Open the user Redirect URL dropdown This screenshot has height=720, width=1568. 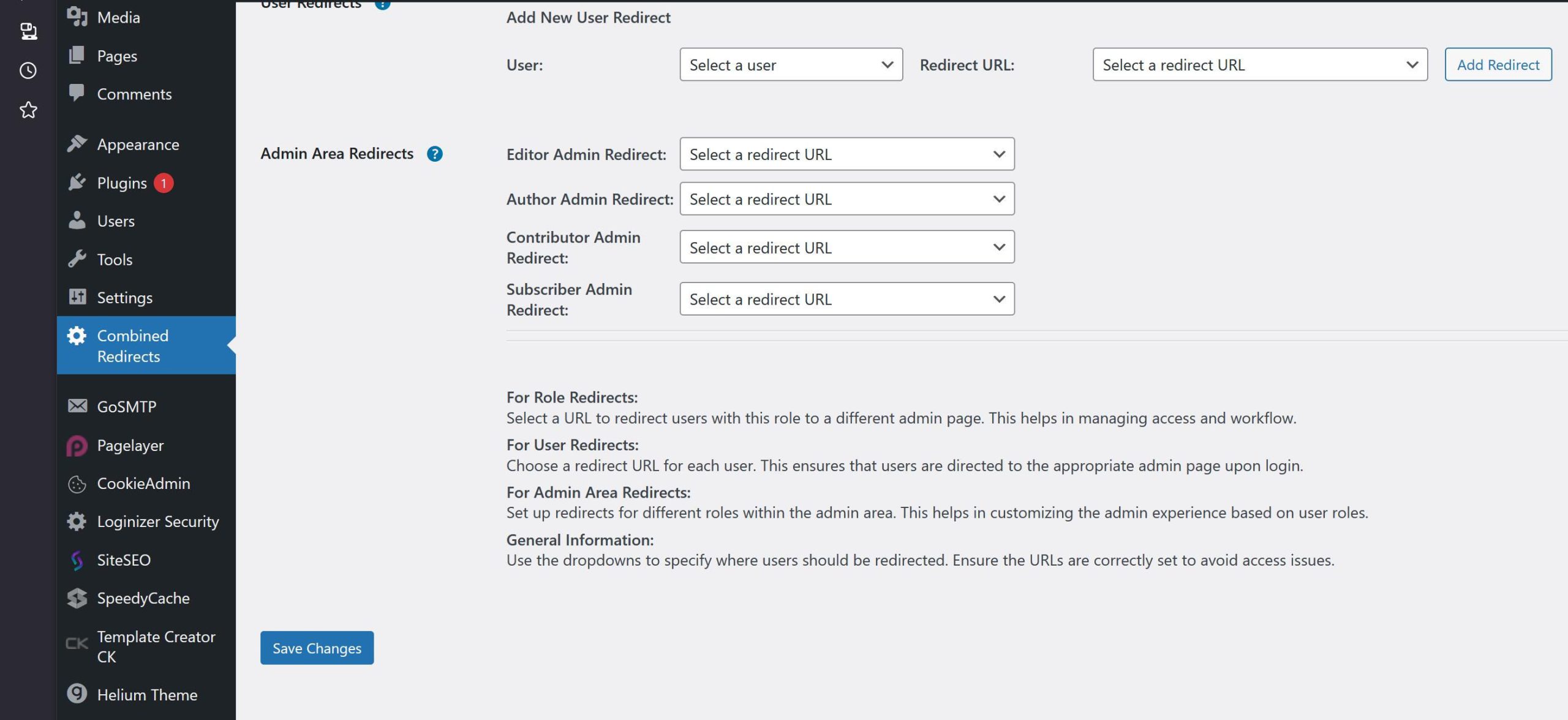(x=1260, y=64)
